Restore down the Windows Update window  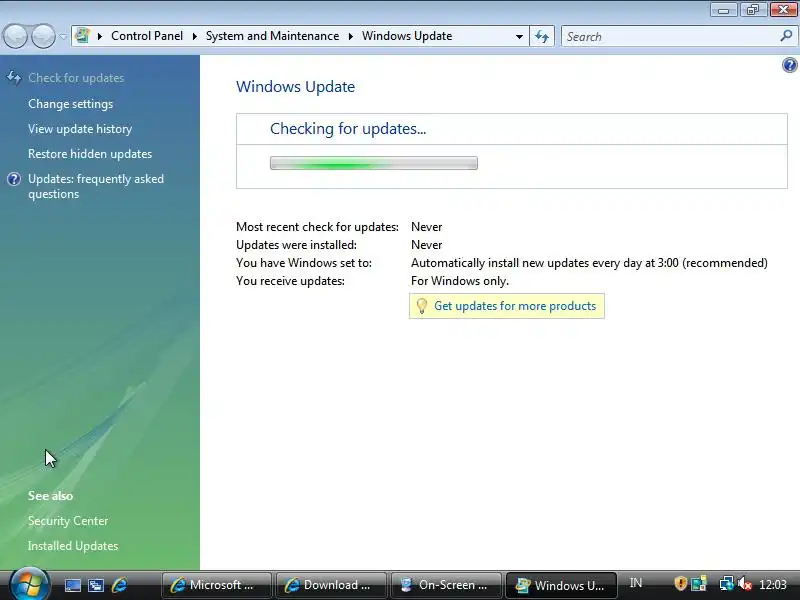pos(753,10)
